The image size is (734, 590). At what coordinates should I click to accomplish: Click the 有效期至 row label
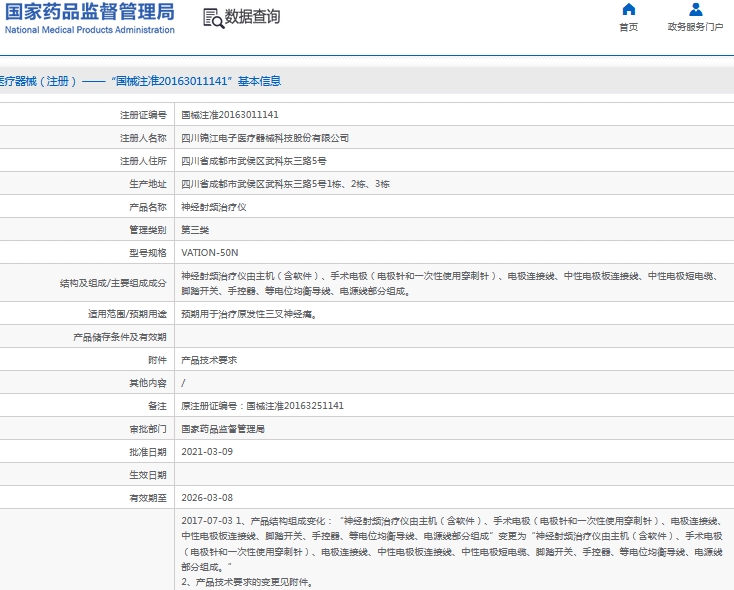[x=148, y=498]
